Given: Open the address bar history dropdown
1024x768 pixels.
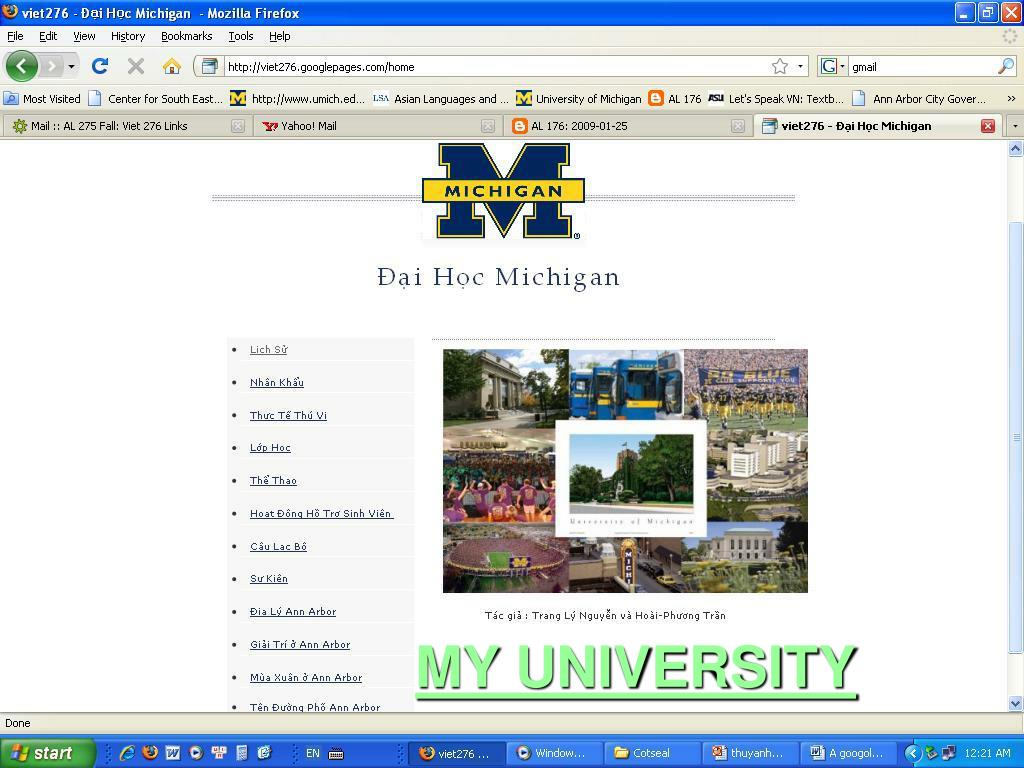Looking at the screenshot, I should 800,67.
